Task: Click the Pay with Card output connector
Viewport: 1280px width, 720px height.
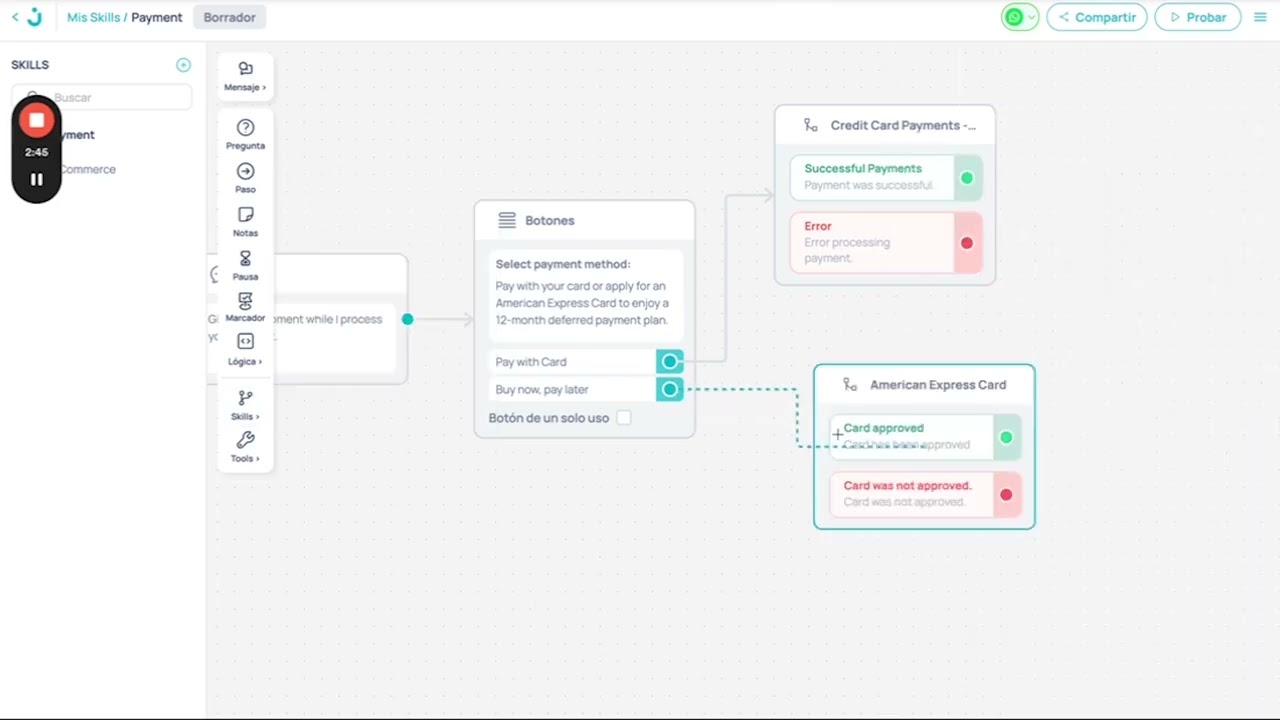Action: (670, 361)
